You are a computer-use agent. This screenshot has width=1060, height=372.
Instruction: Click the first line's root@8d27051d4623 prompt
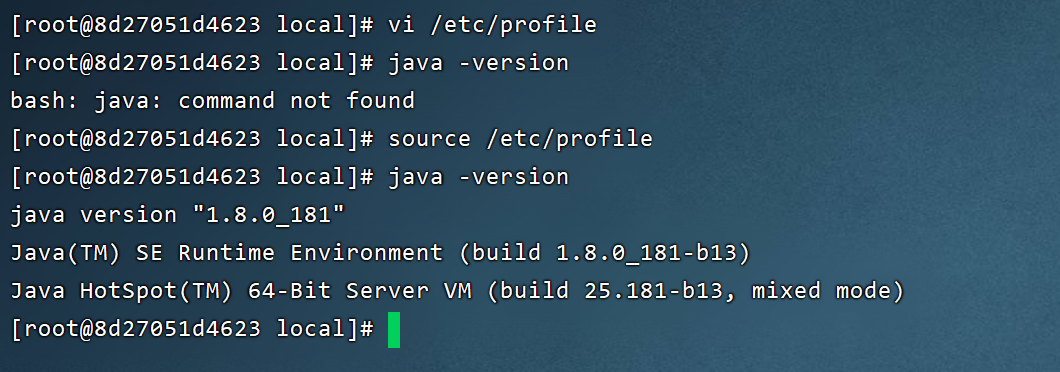(x=143, y=26)
